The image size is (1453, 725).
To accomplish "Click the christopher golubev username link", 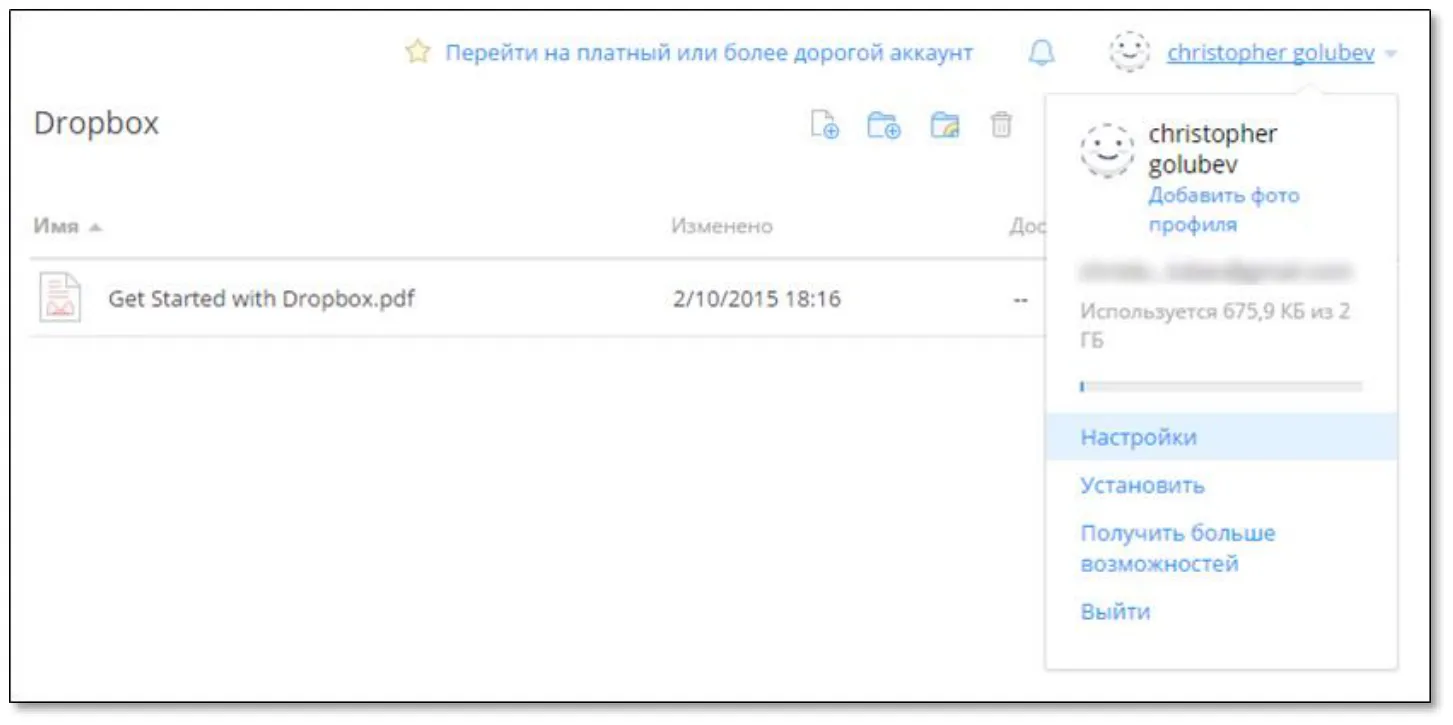I will click(x=1270, y=53).
